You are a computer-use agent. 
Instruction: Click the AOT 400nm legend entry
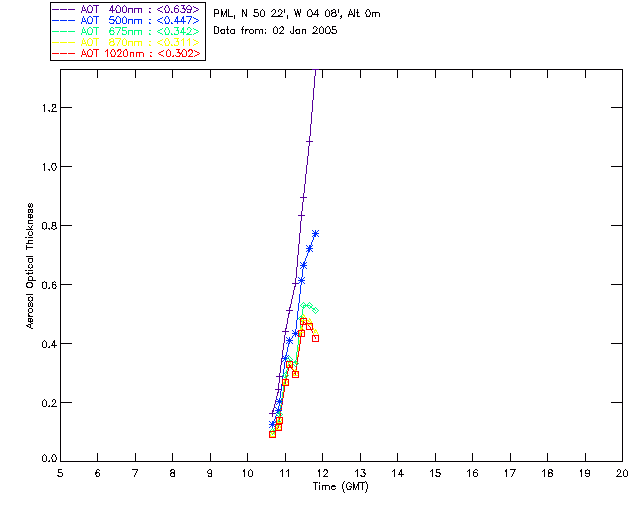coord(126,9)
